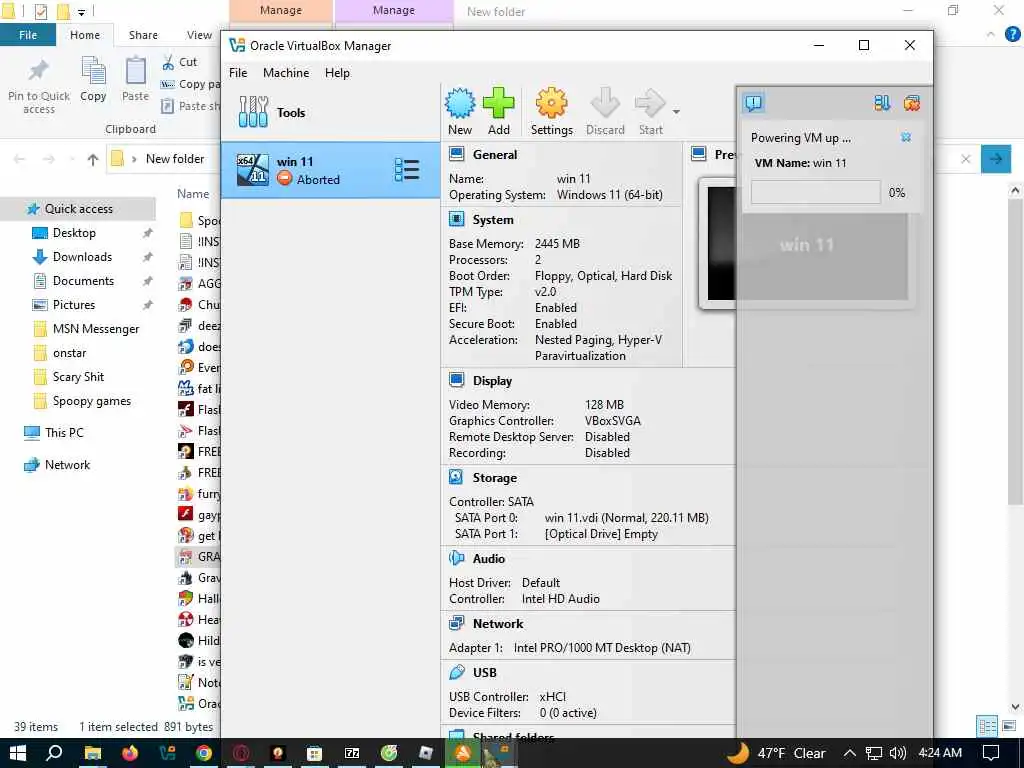The image size is (1024, 768).
Task: Click the Network adapter icon
Action: pyautogui.click(x=456, y=623)
